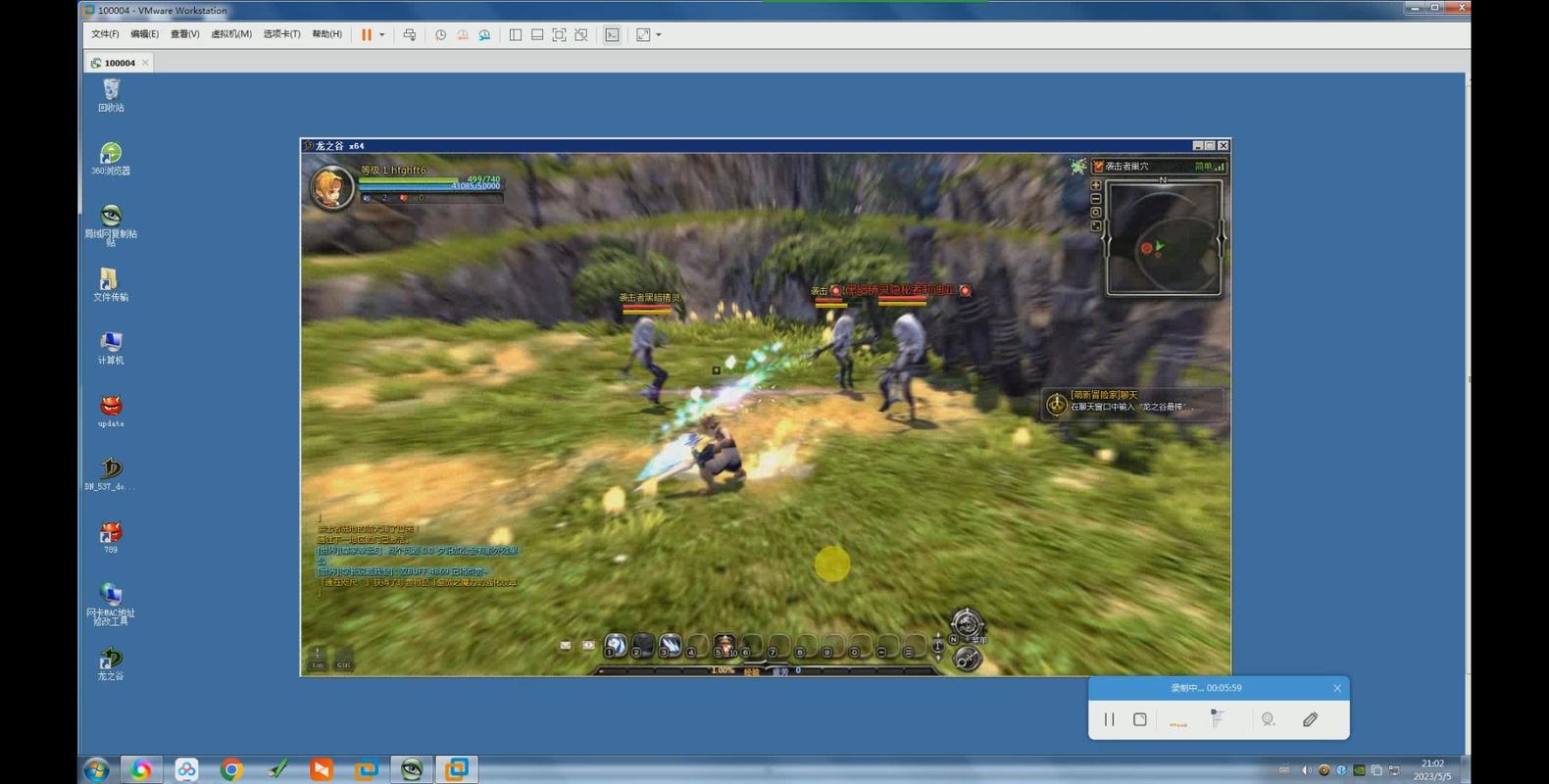
Task: Click the volume icon in system tray
Action: point(1306,770)
